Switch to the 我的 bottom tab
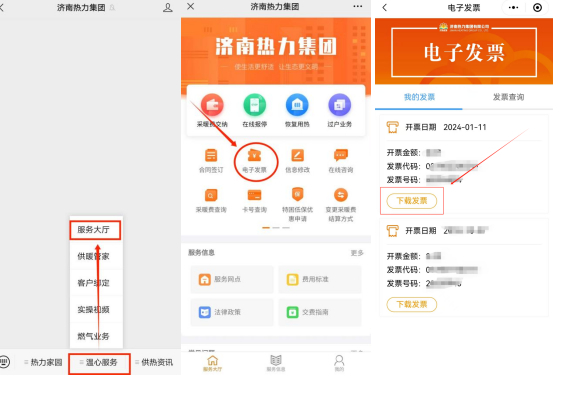The height and width of the screenshot is (399, 581). (x=339, y=363)
